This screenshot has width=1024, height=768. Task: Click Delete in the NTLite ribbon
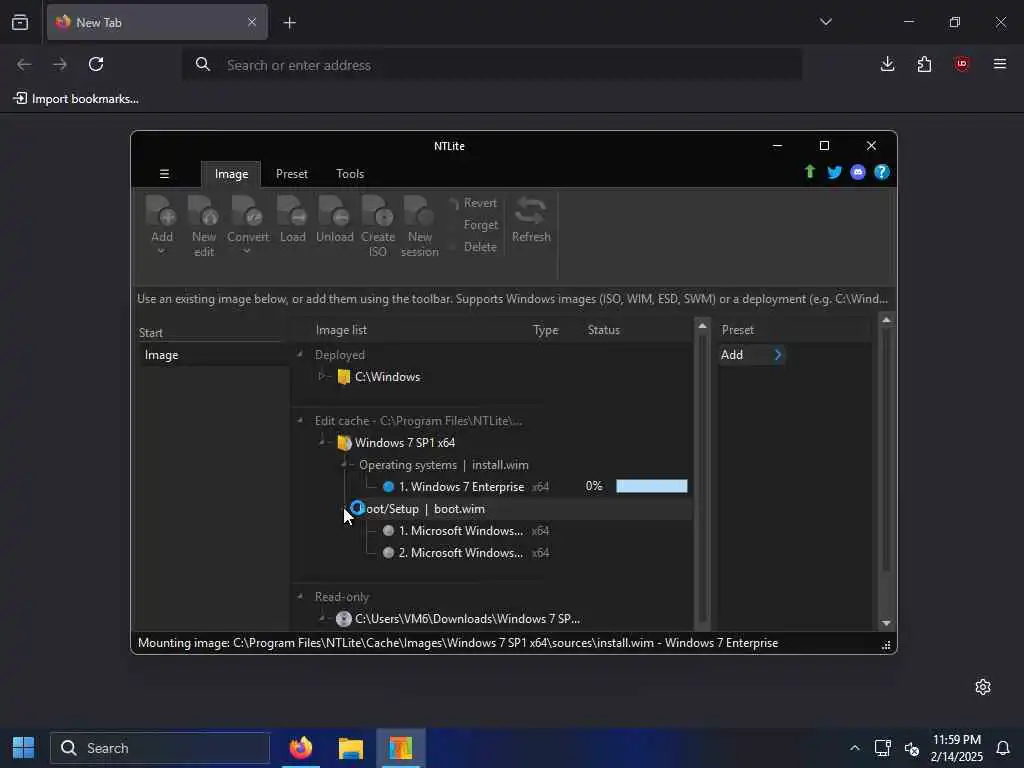click(480, 247)
